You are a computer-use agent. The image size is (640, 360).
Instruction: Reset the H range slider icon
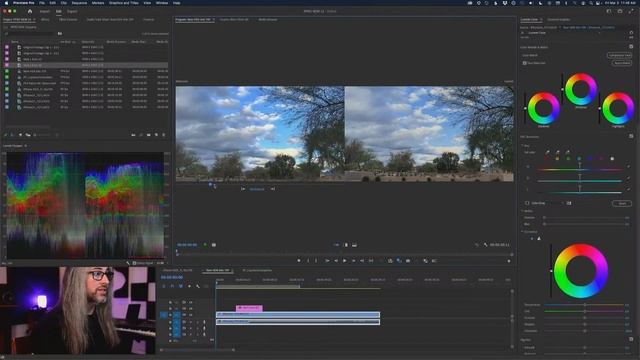pyautogui.click(x=629, y=167)
